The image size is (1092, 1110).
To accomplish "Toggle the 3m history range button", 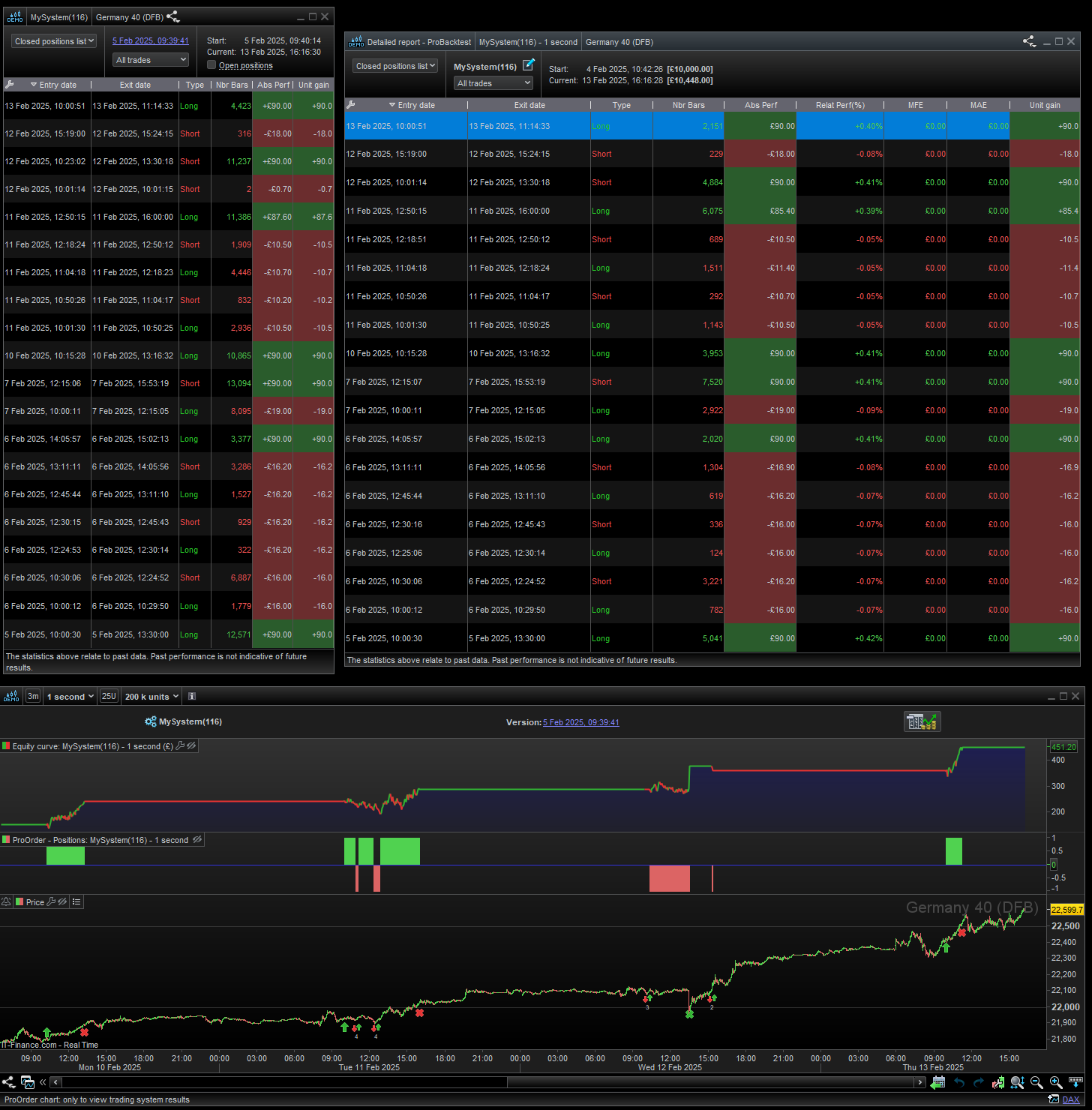I will tap(33, 696).
